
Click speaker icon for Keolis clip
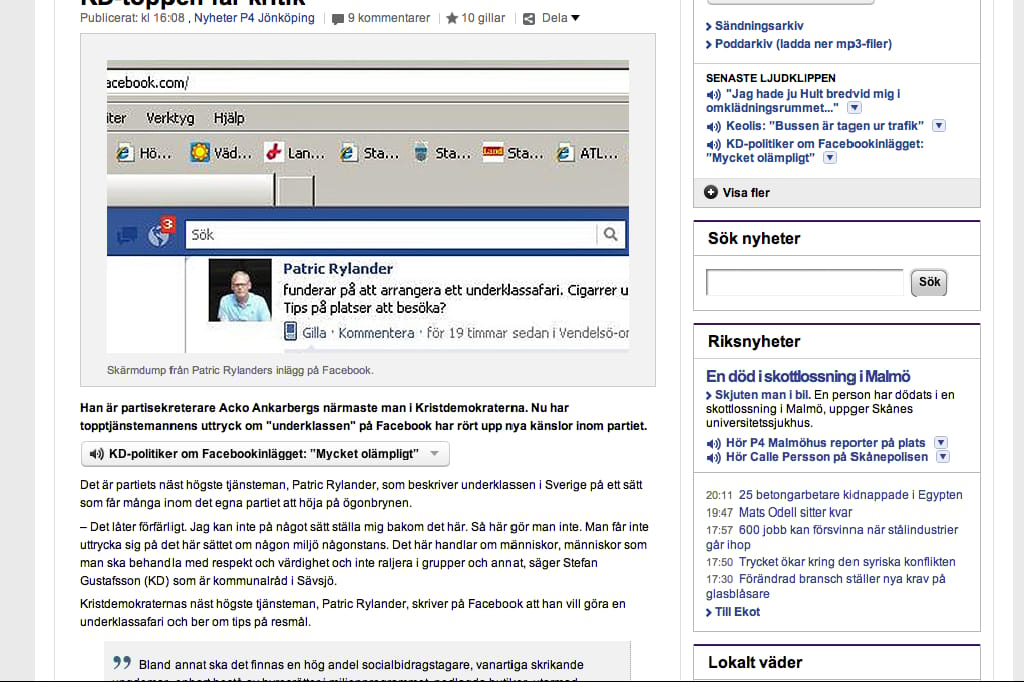[713, 126]
